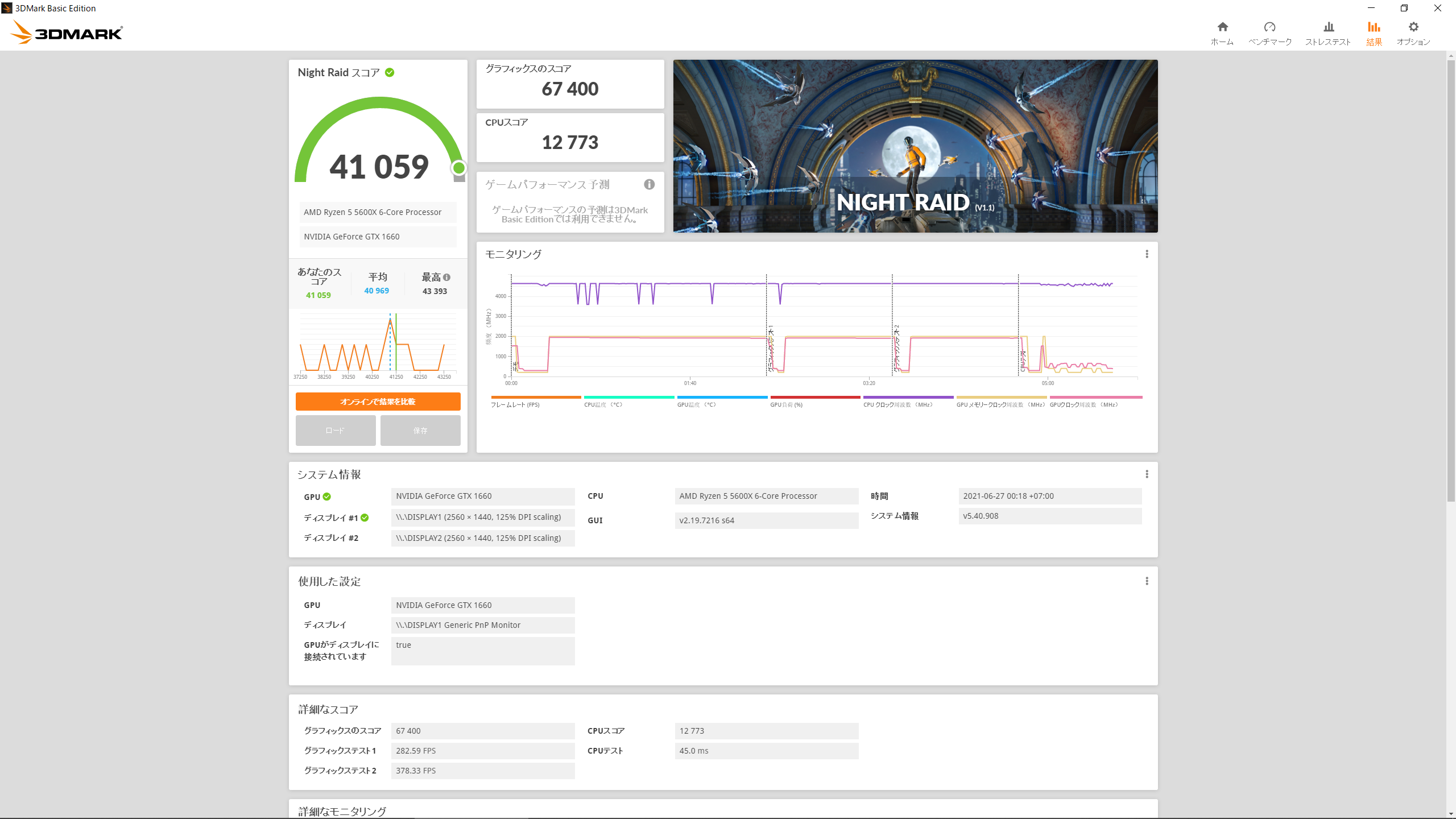Screen dimensions: 1456x819
Task: Open ストレステスト stress tests
Action: pos(1328,34)
